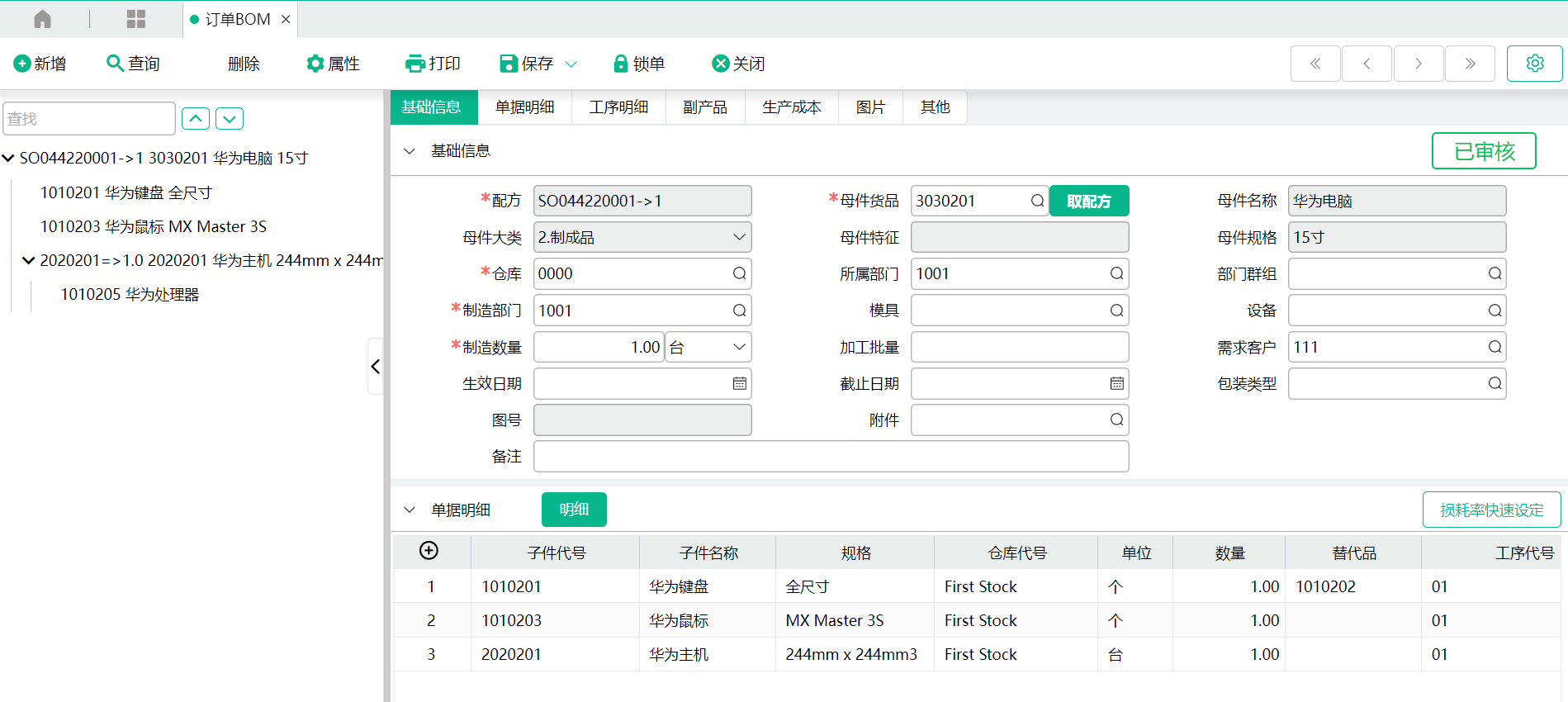Search 母件货品 with lookup icon
The width and height of the screenshot is (1568, 702).
point(1037,201)
